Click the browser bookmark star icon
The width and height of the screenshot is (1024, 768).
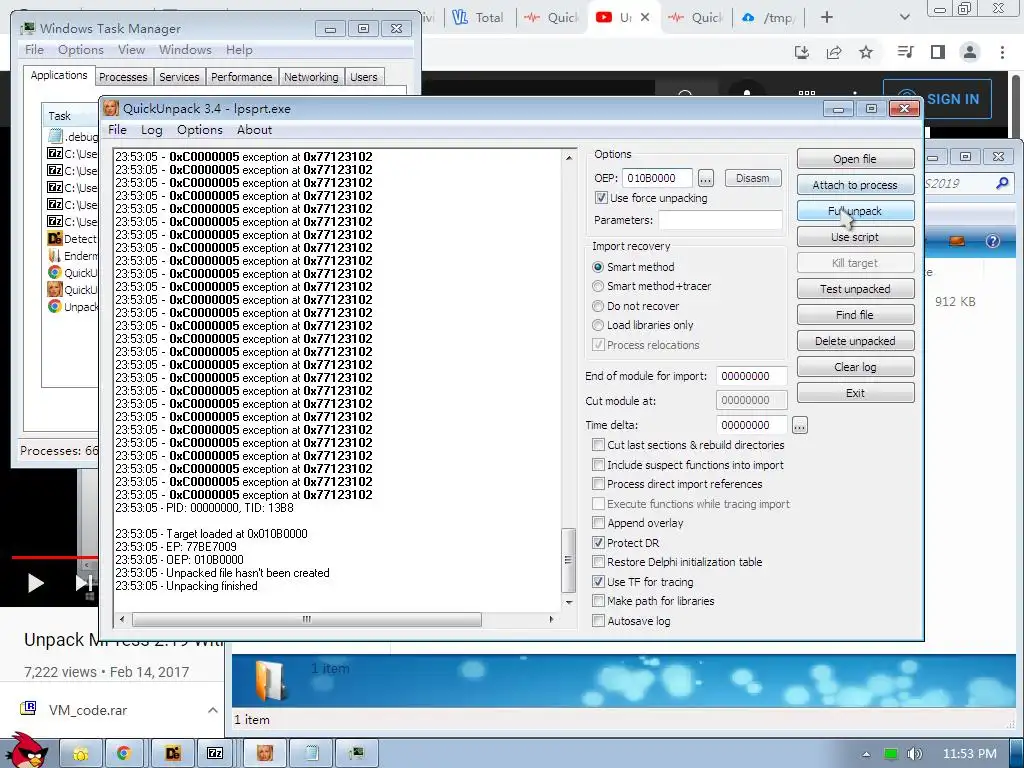[866, 52]
